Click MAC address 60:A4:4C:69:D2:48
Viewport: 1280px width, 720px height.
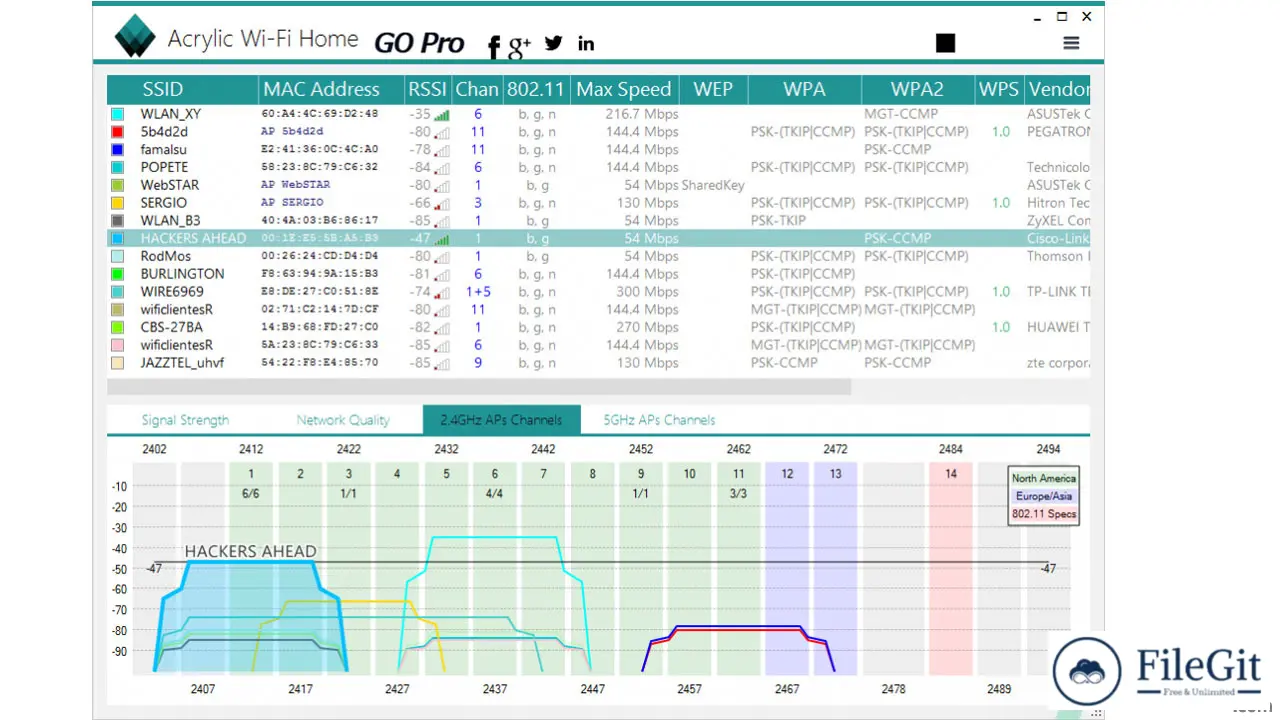320,114
